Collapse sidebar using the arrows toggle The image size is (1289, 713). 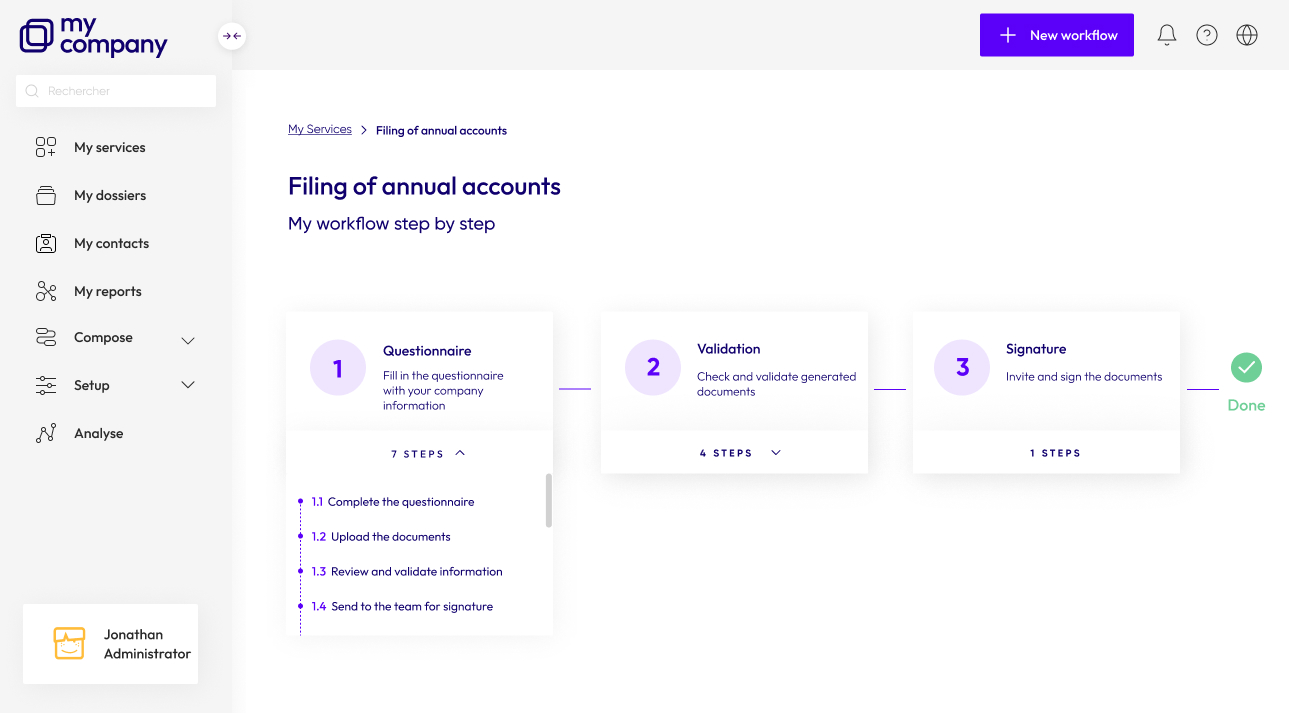coord(231,36)
